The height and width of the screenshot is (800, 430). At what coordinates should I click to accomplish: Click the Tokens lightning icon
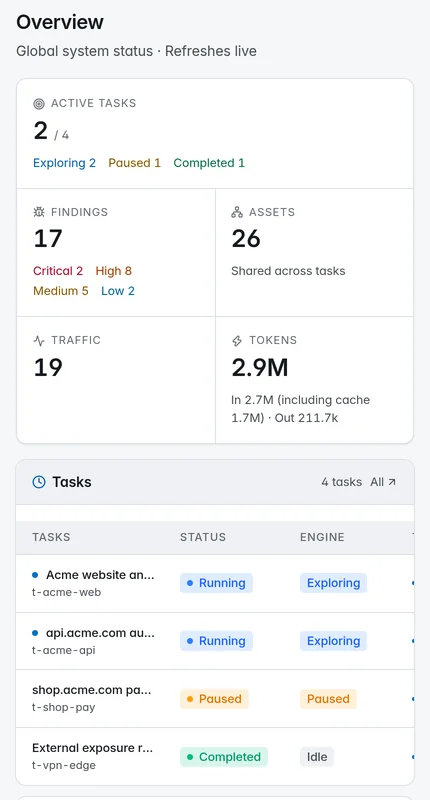[x=237, y=341]
